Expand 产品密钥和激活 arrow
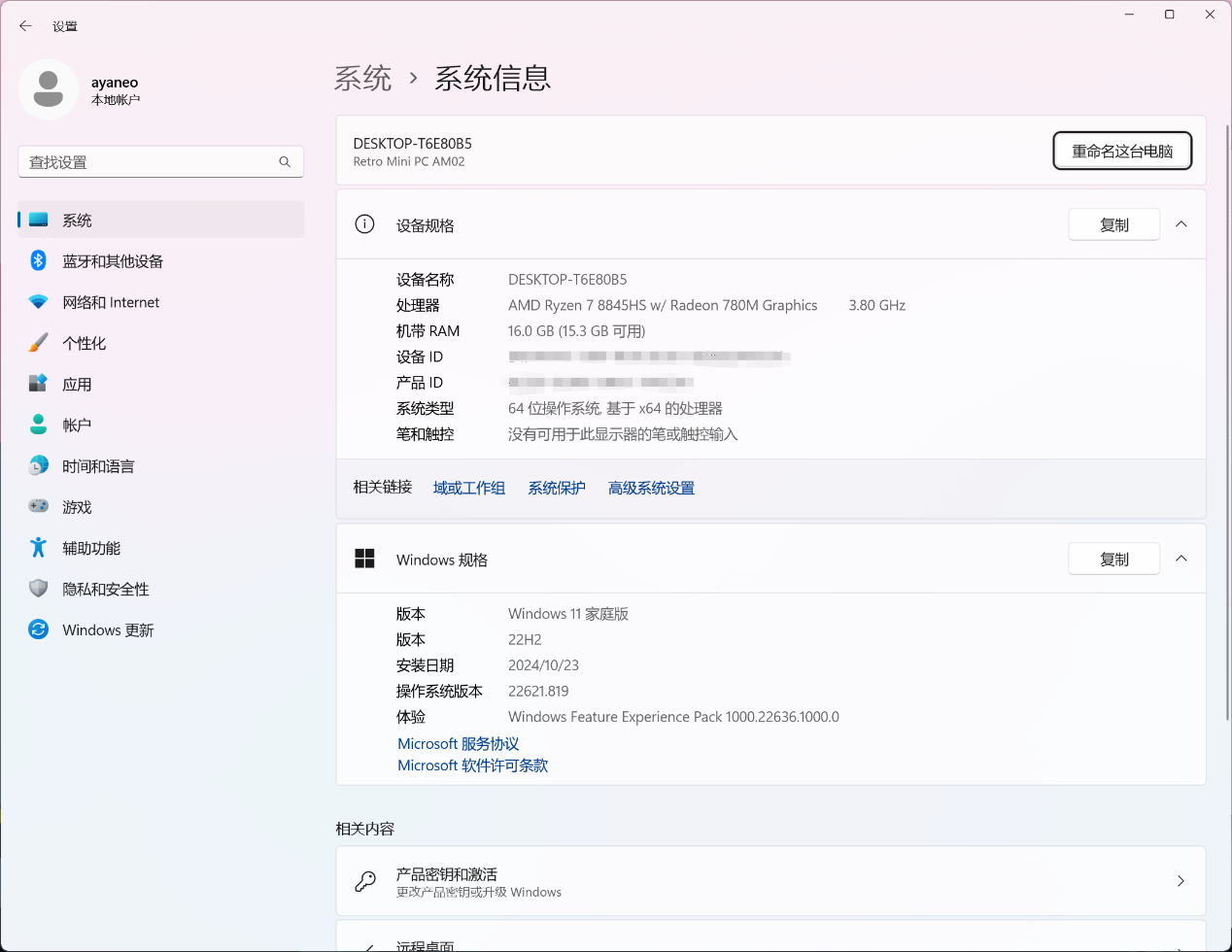 point(1181,881)
